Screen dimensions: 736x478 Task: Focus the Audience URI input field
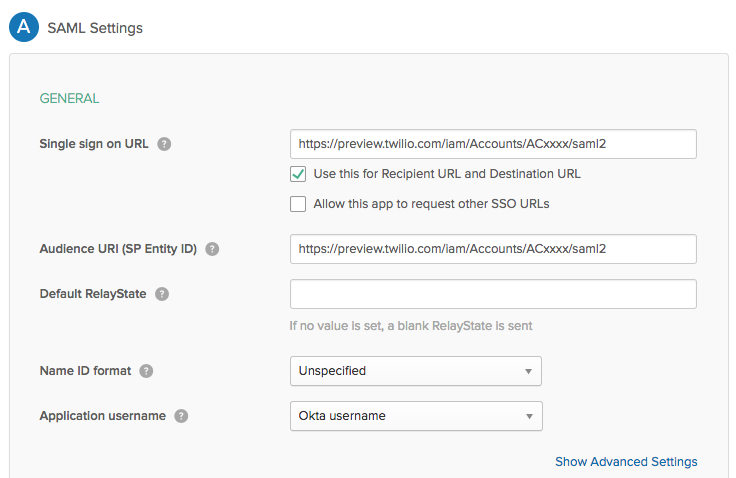[493, 249]
